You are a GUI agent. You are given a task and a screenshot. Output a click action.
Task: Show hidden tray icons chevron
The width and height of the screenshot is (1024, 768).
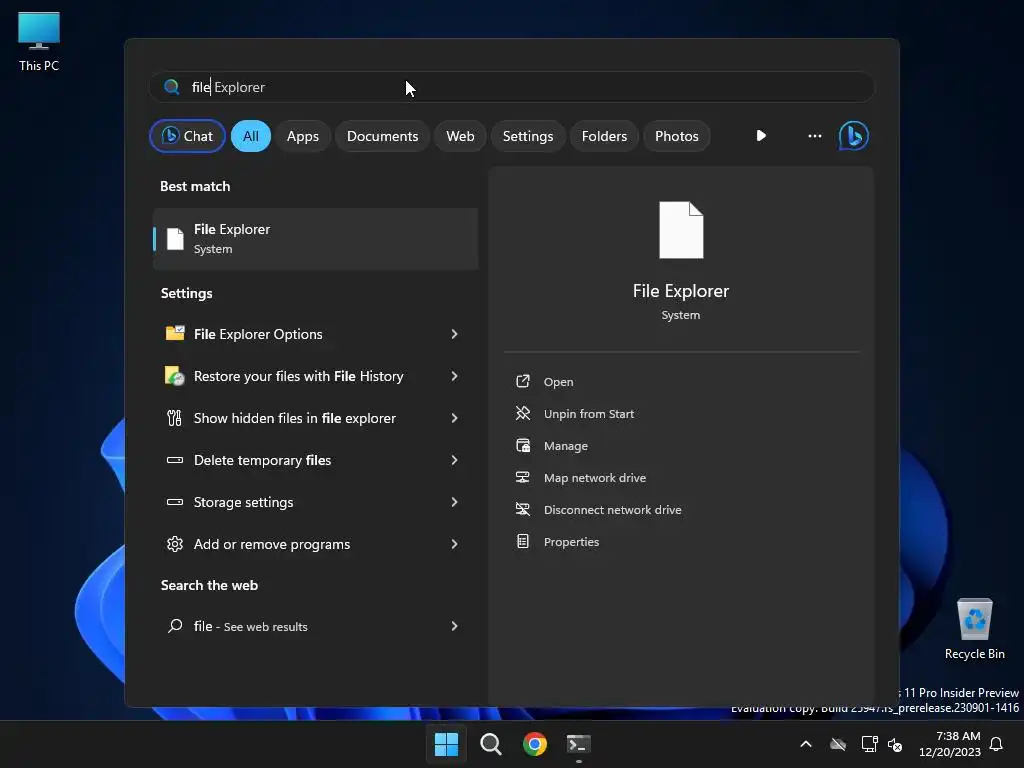coord(806,744)
